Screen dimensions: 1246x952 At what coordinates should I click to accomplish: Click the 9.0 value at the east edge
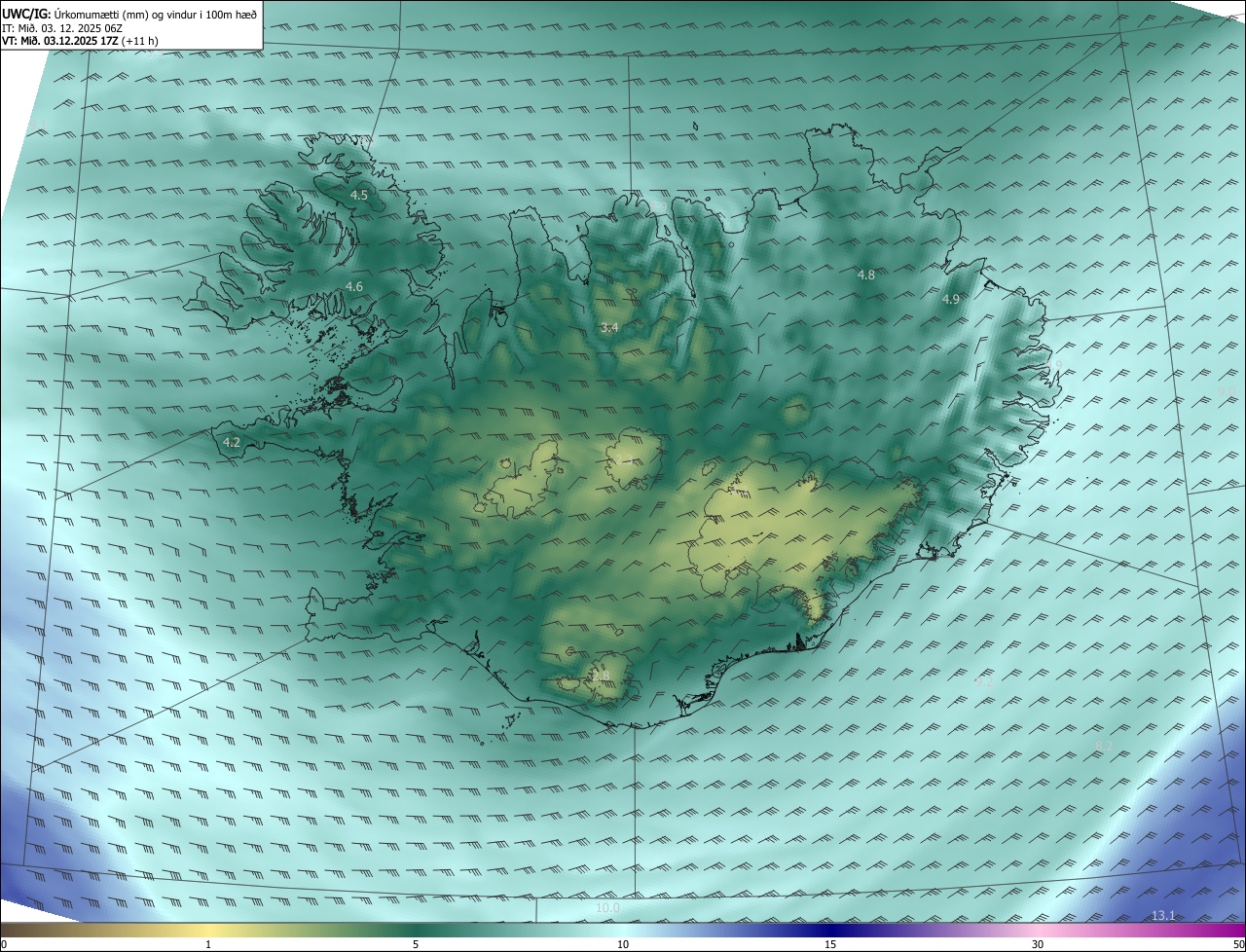1228,391
